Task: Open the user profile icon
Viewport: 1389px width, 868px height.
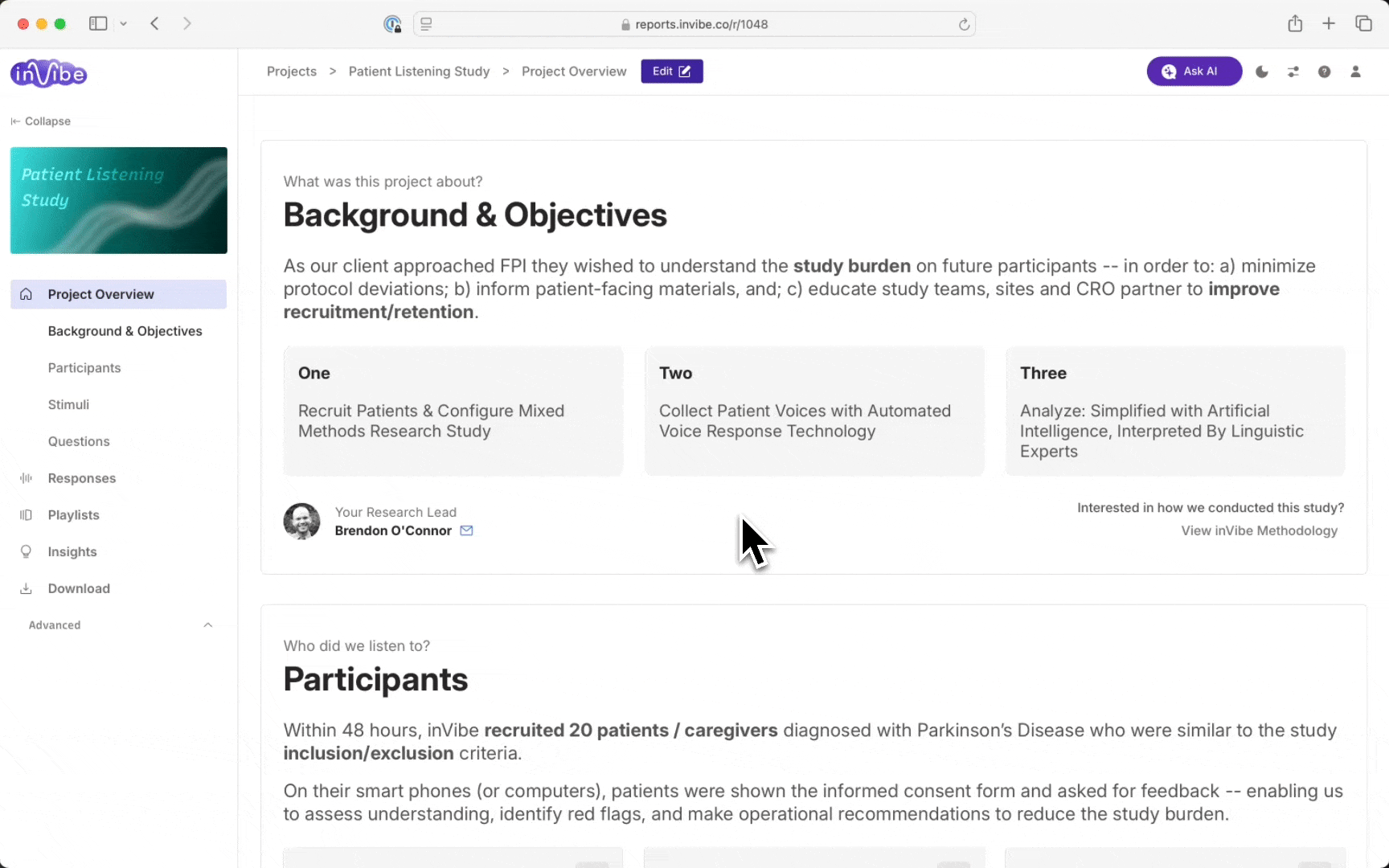Action: tap(1355, 72)
